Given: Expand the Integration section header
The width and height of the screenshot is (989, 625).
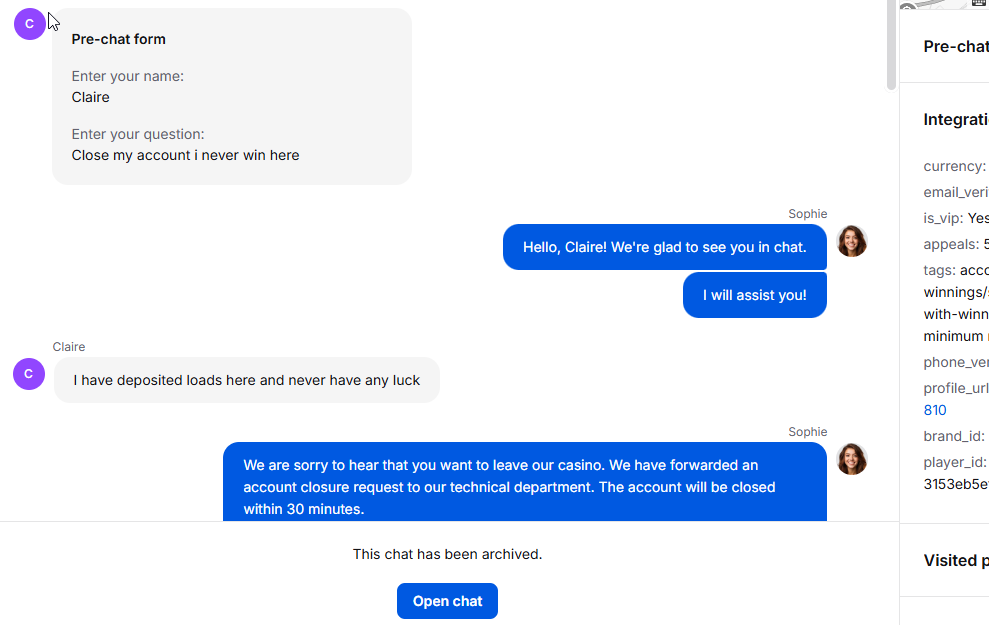Looking at the screenshot, I should (955, 120).
